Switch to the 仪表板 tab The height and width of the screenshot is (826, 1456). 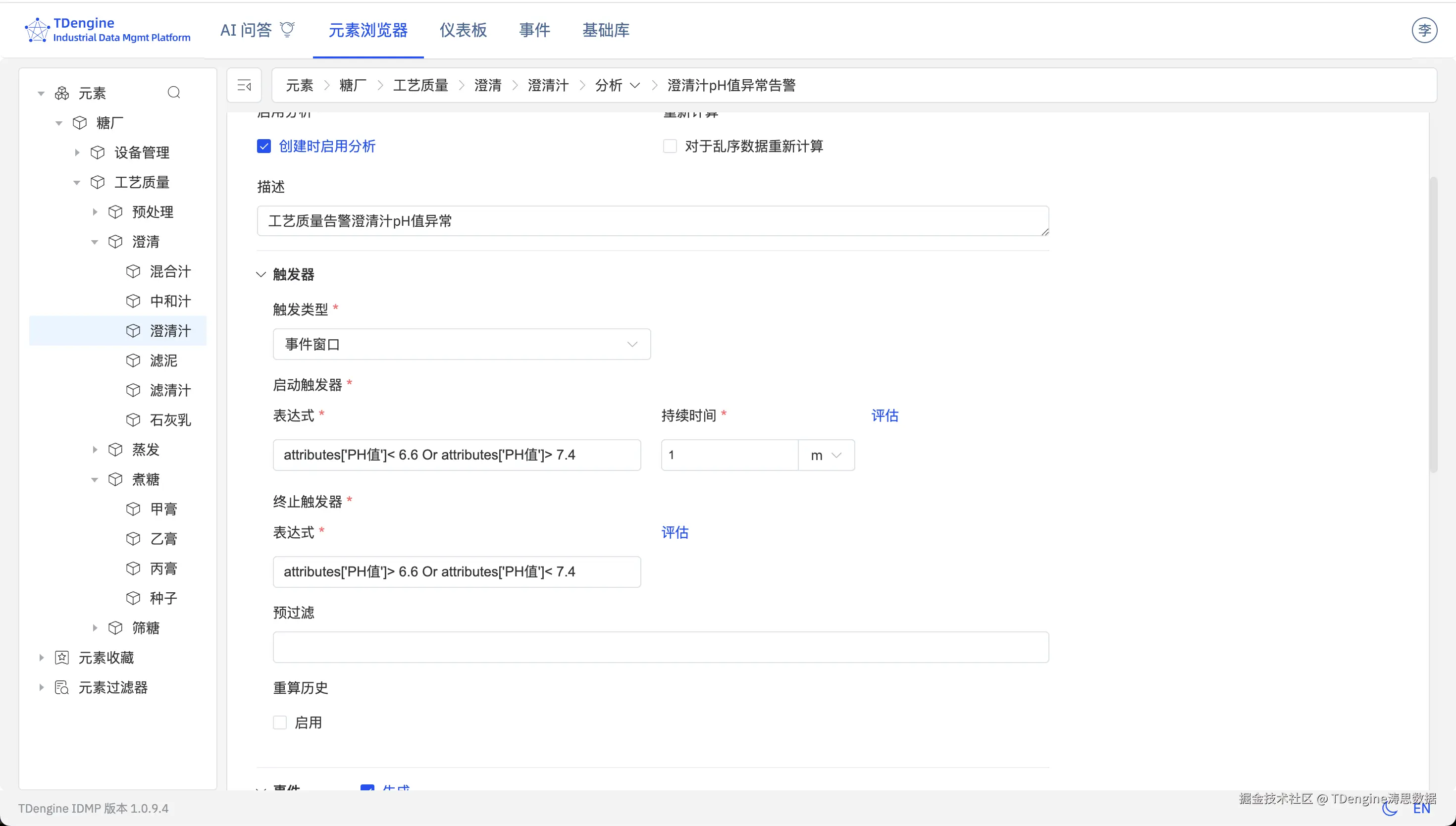(463, 30)
